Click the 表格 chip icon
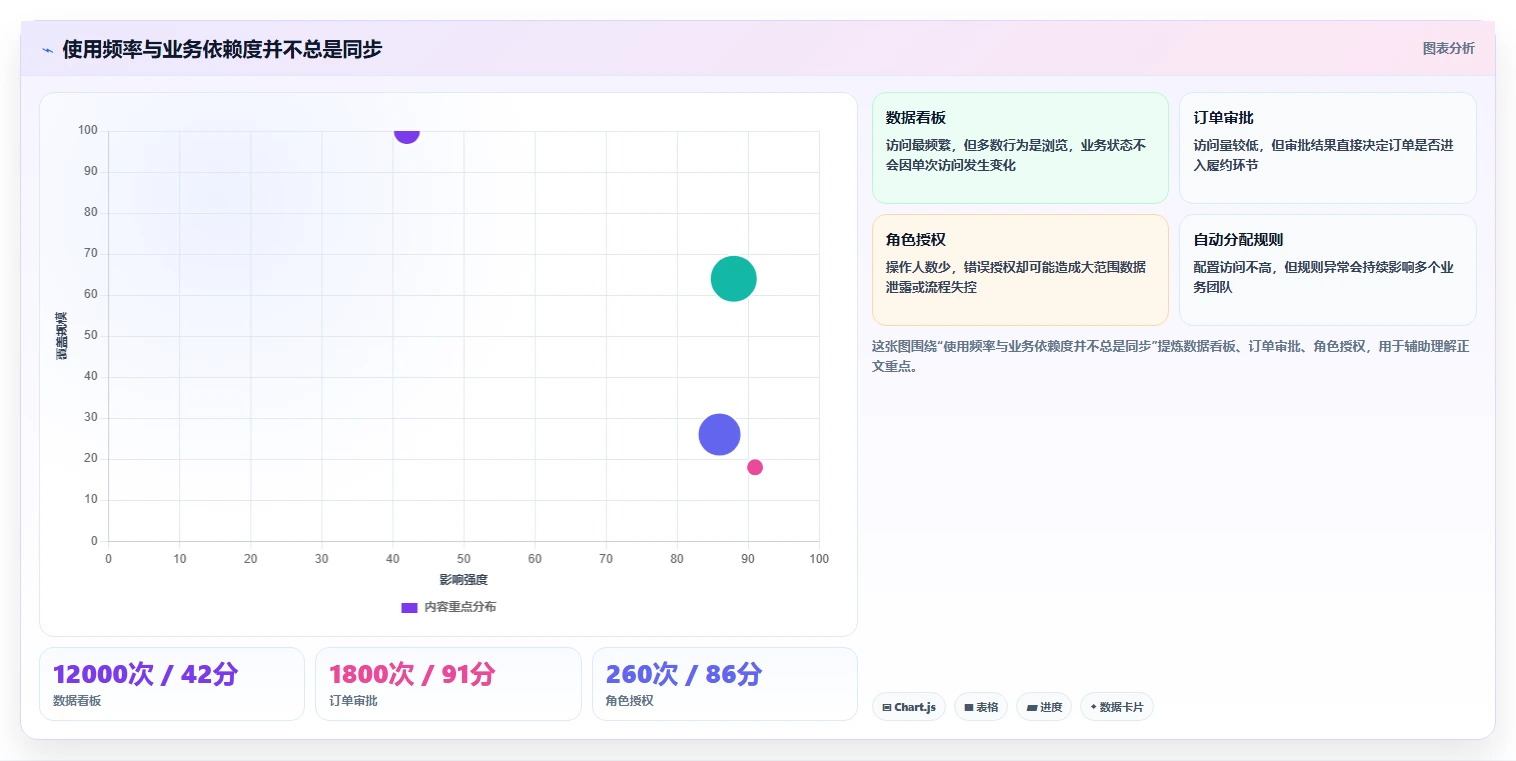Image resolution: width=1516 pixels, height=761 pixels. (x=969, y=707)
